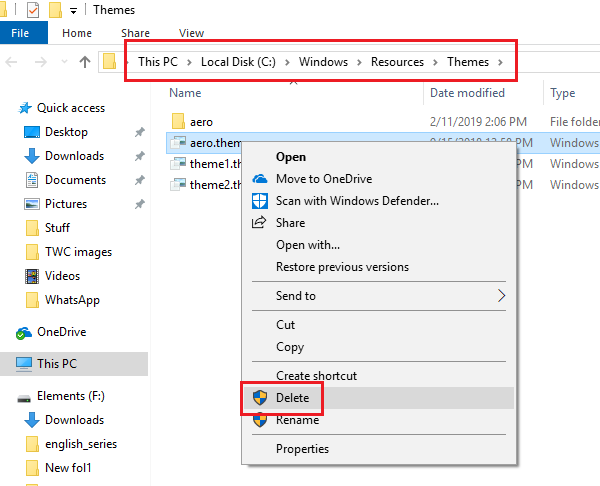Image resolution: width=600 pixels, height=486 pixels.
Task: Click the Downloads arrow icon under Quick access
Action: 29,156
